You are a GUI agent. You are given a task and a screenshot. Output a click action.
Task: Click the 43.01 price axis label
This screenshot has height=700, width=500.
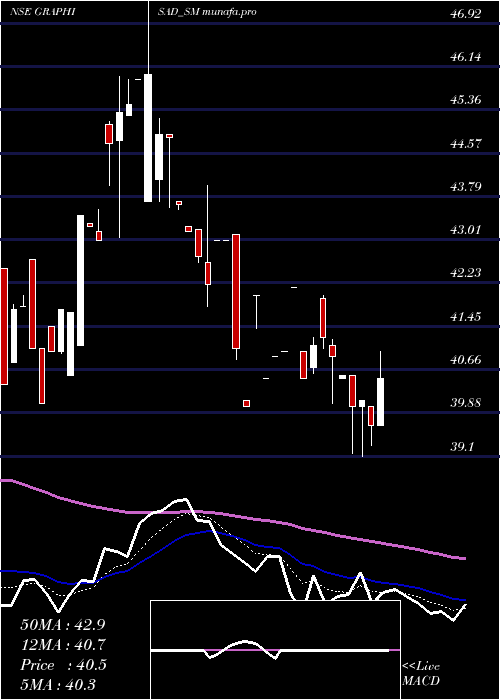coord(466,229)
